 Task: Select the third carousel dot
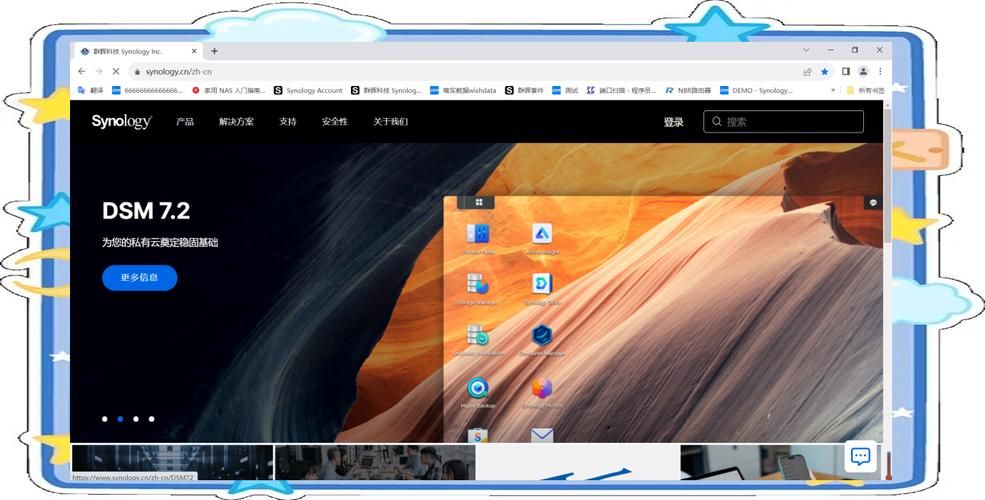[136, 419]
